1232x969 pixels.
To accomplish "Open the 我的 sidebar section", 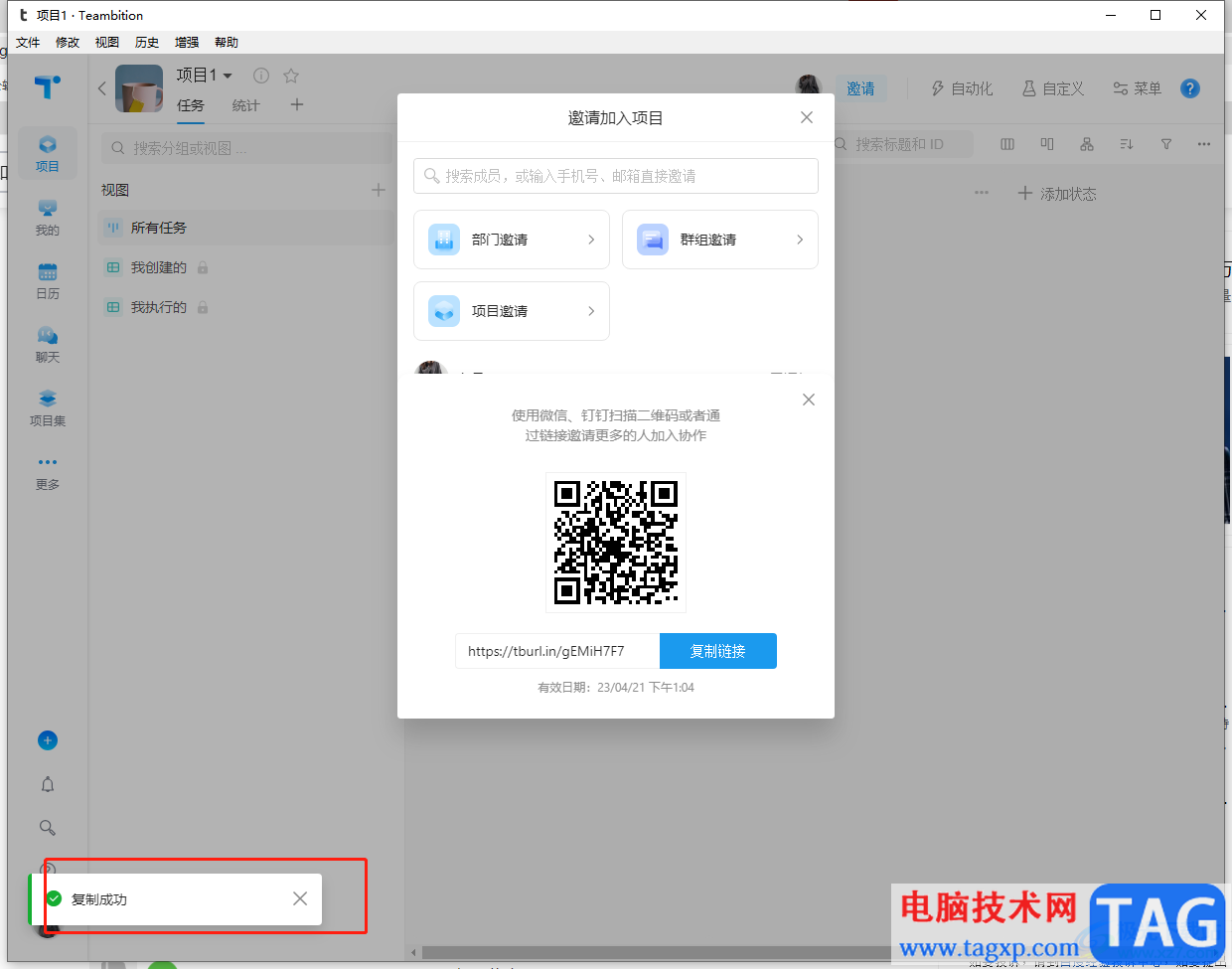I will (x=48, y=218).
